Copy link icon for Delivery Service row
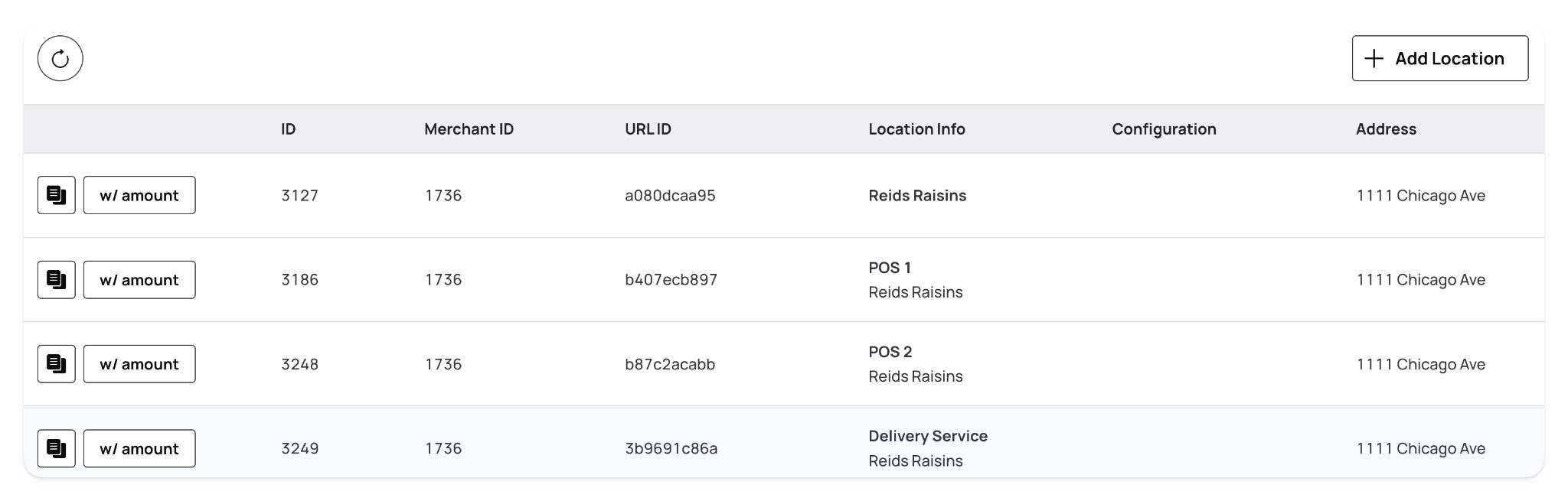Screen dimensions: 1568x501 (x=57, y=448)
